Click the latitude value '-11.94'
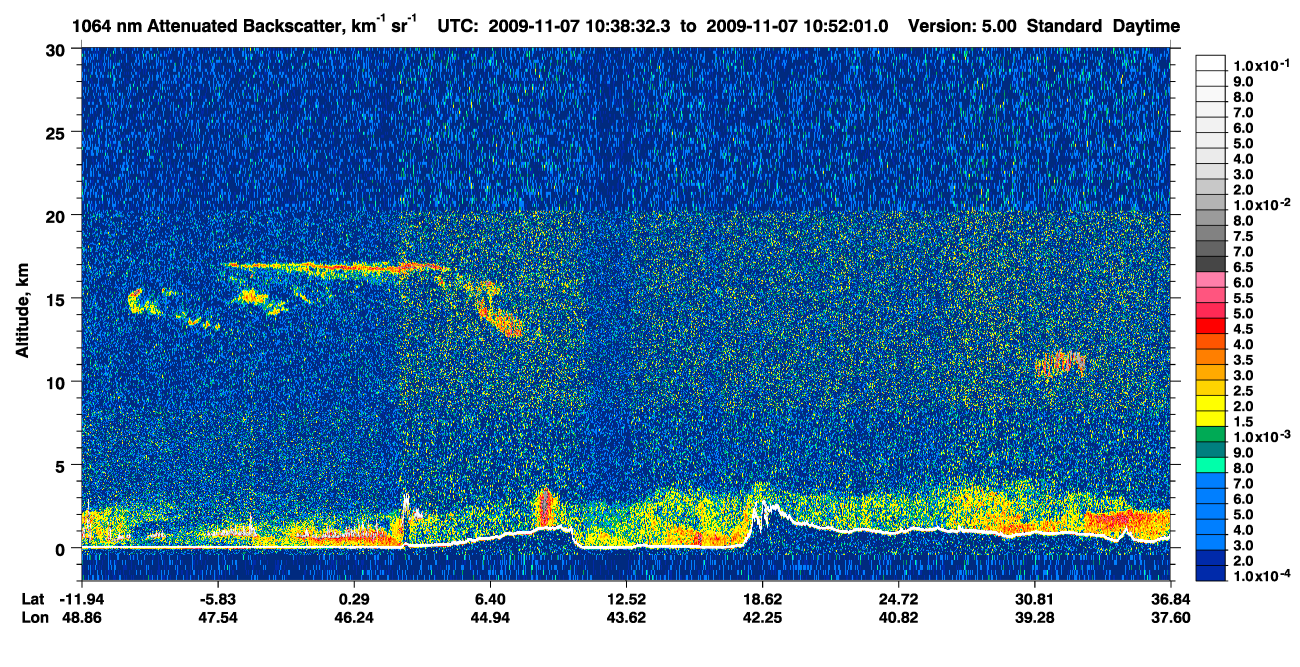1300x667 pixels. tap(80, 598)
